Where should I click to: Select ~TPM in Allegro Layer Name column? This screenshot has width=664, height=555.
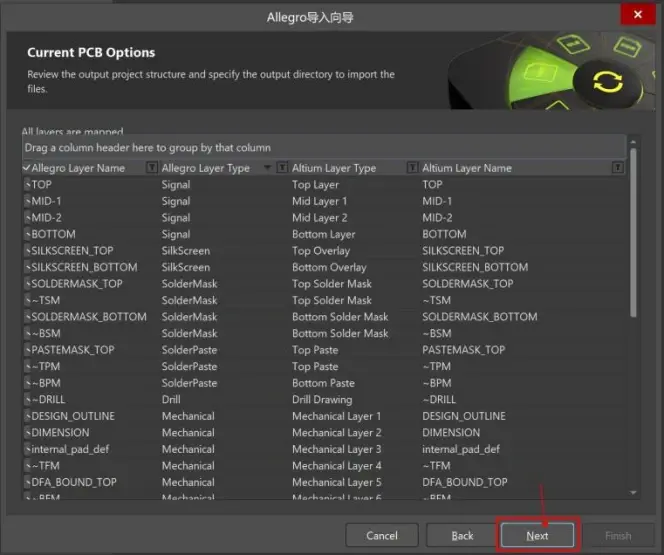tap(46, 366)
